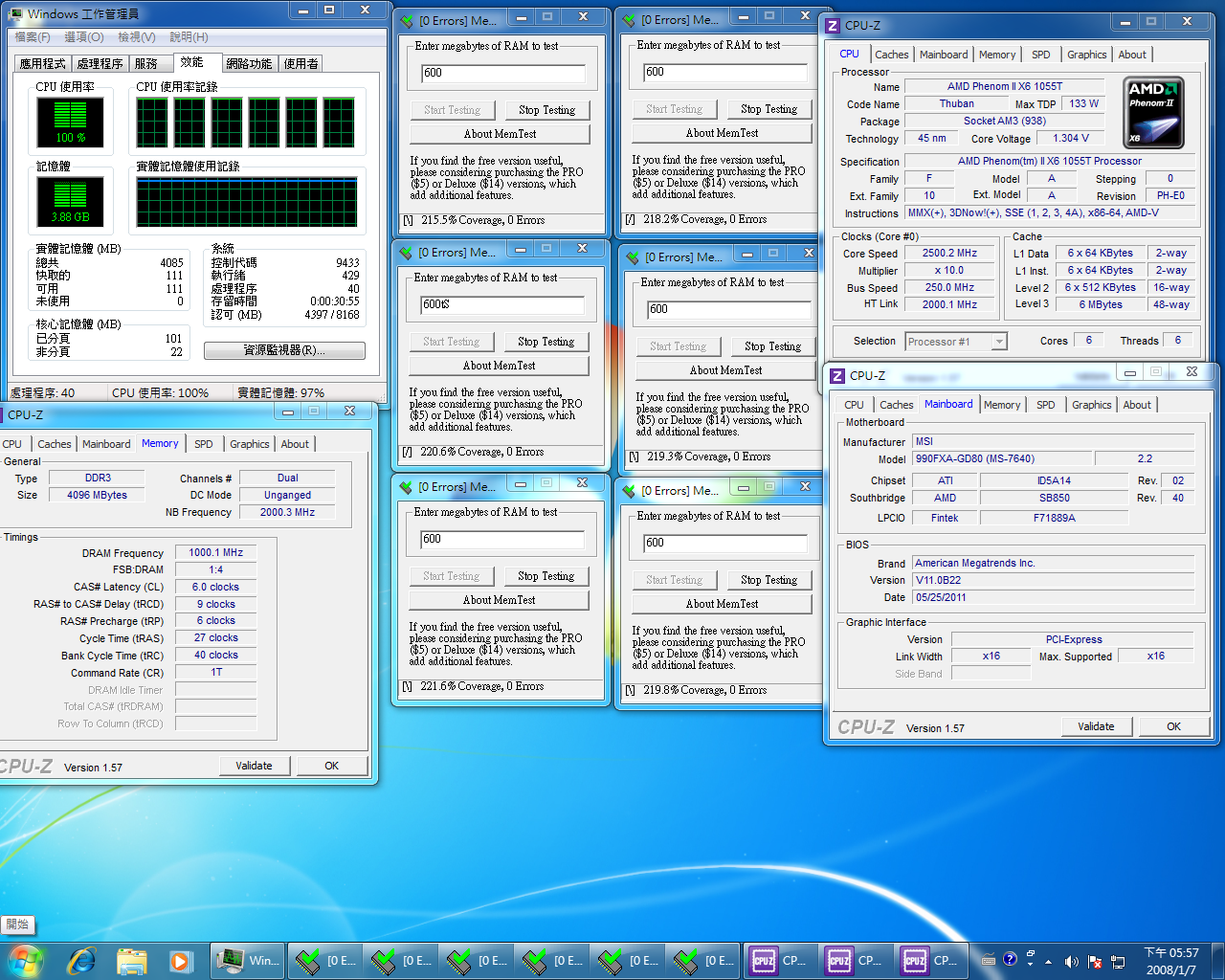Screen dimensions: 1225x980
Task: Switch to the 應用程式 tab in Task Manager
Action: 43,64
